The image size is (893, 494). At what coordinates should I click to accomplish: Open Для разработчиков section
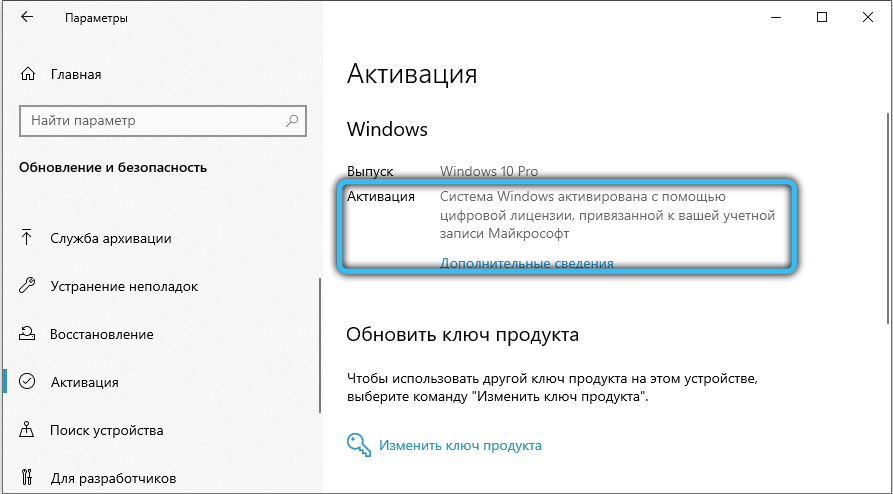[112, 478]
